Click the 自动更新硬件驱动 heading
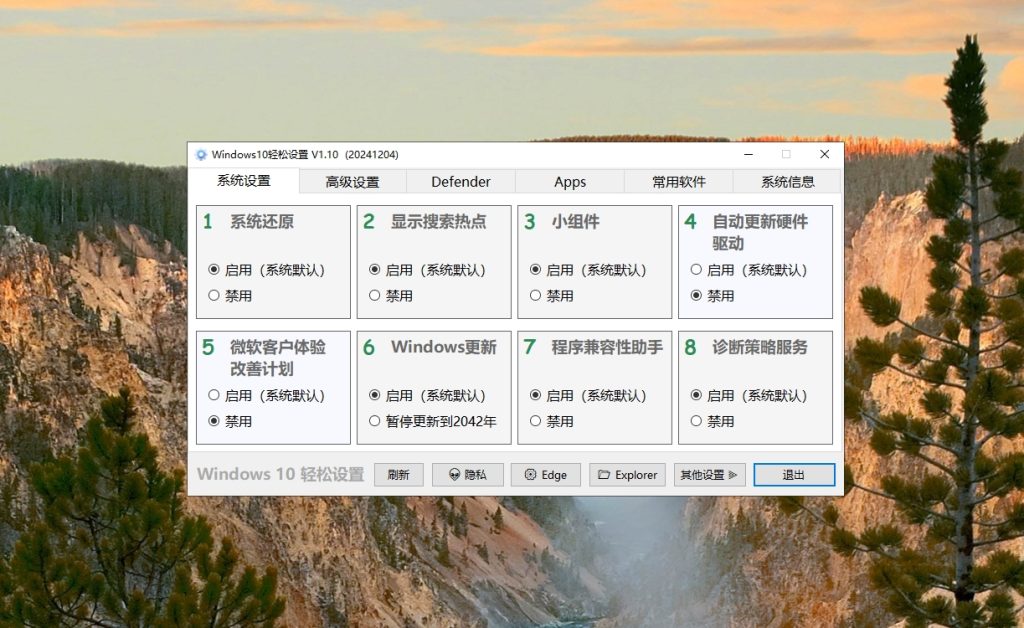 click(760, 232)
